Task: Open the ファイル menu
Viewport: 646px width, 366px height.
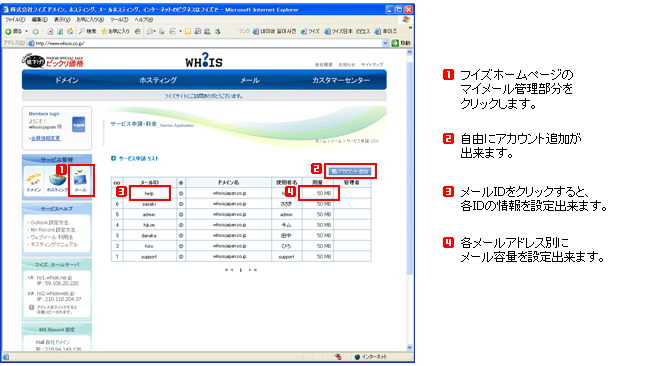Action: click(x=15, y=19)
